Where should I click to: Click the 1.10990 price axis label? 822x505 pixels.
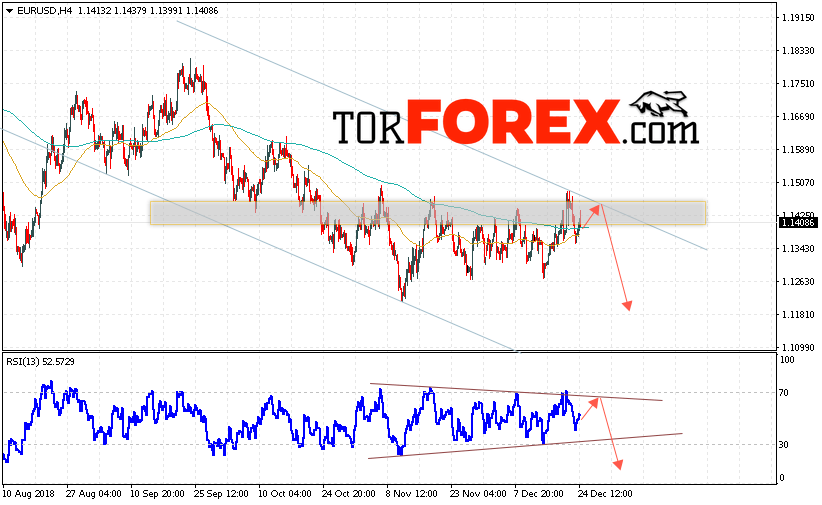click(x=798, y=348)
